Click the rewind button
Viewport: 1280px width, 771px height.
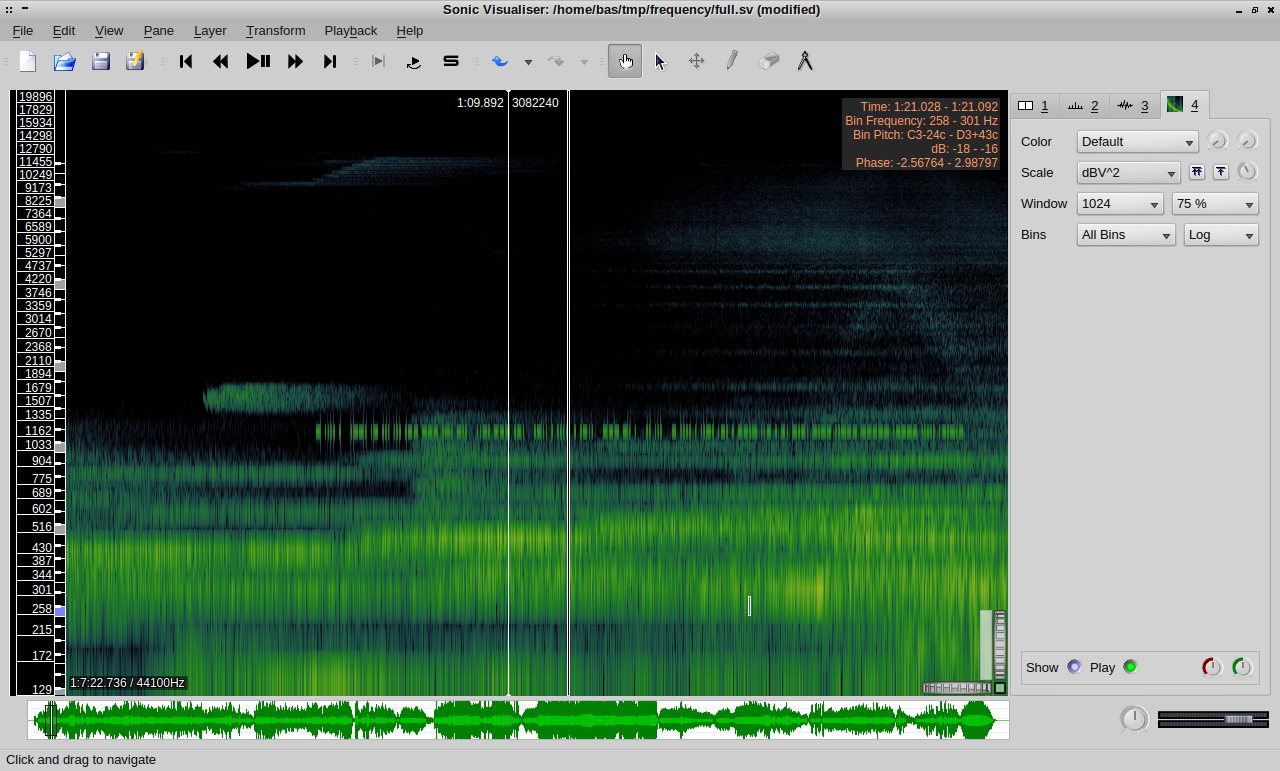[x=221, y=61]
